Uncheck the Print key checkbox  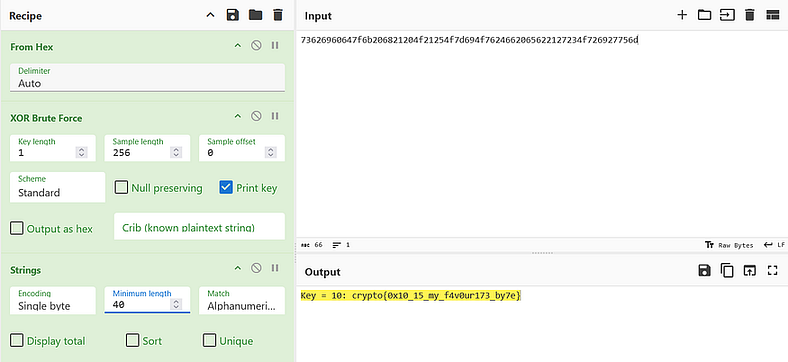point(226,188)
